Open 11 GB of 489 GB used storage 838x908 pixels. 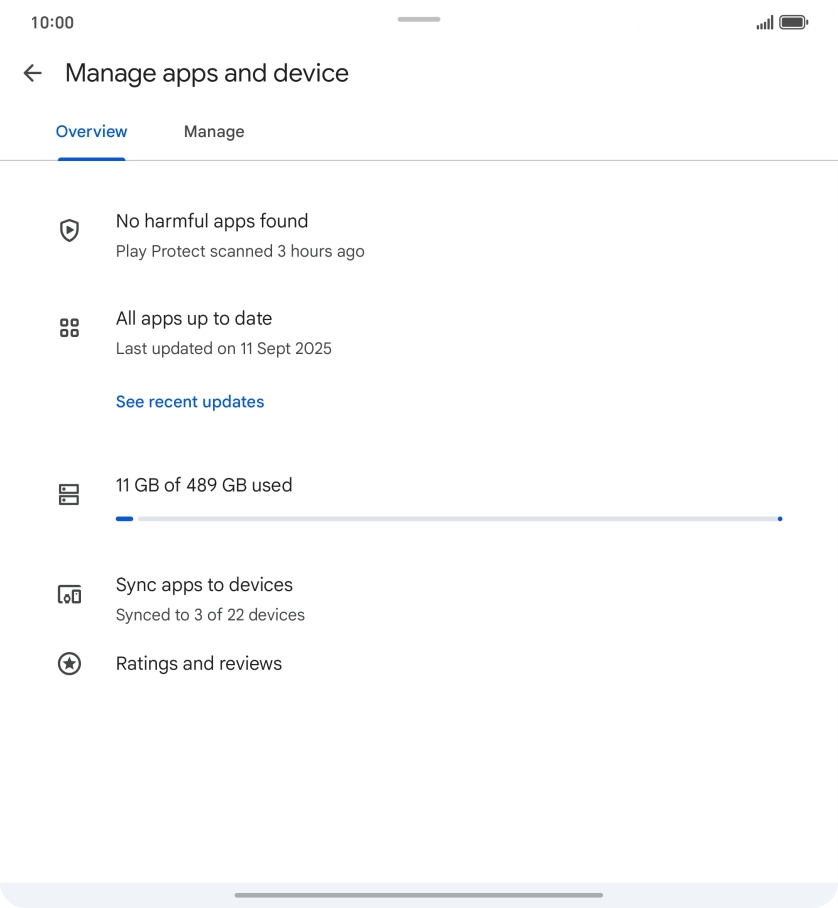pos(204,485)
